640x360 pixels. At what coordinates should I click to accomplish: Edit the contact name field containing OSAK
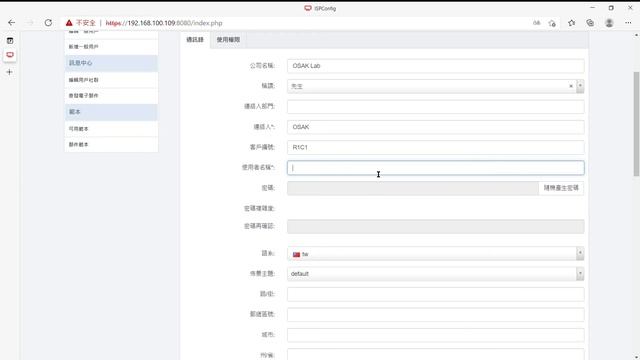[x=436, y=127]
